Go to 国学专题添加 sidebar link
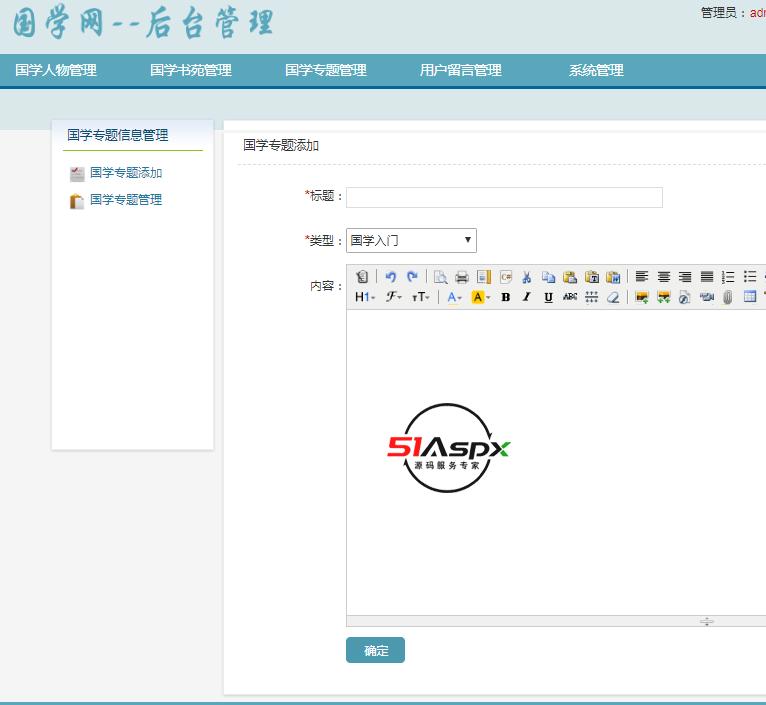Image resolution: width=766 pixels, height=705 pixels. 126,173
